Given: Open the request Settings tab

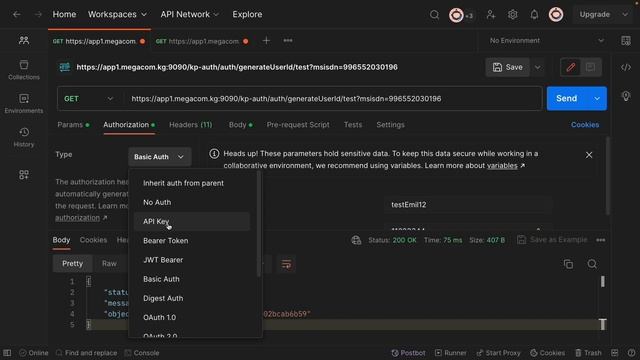Looking at the screenshot, I should tap(390, 125).
